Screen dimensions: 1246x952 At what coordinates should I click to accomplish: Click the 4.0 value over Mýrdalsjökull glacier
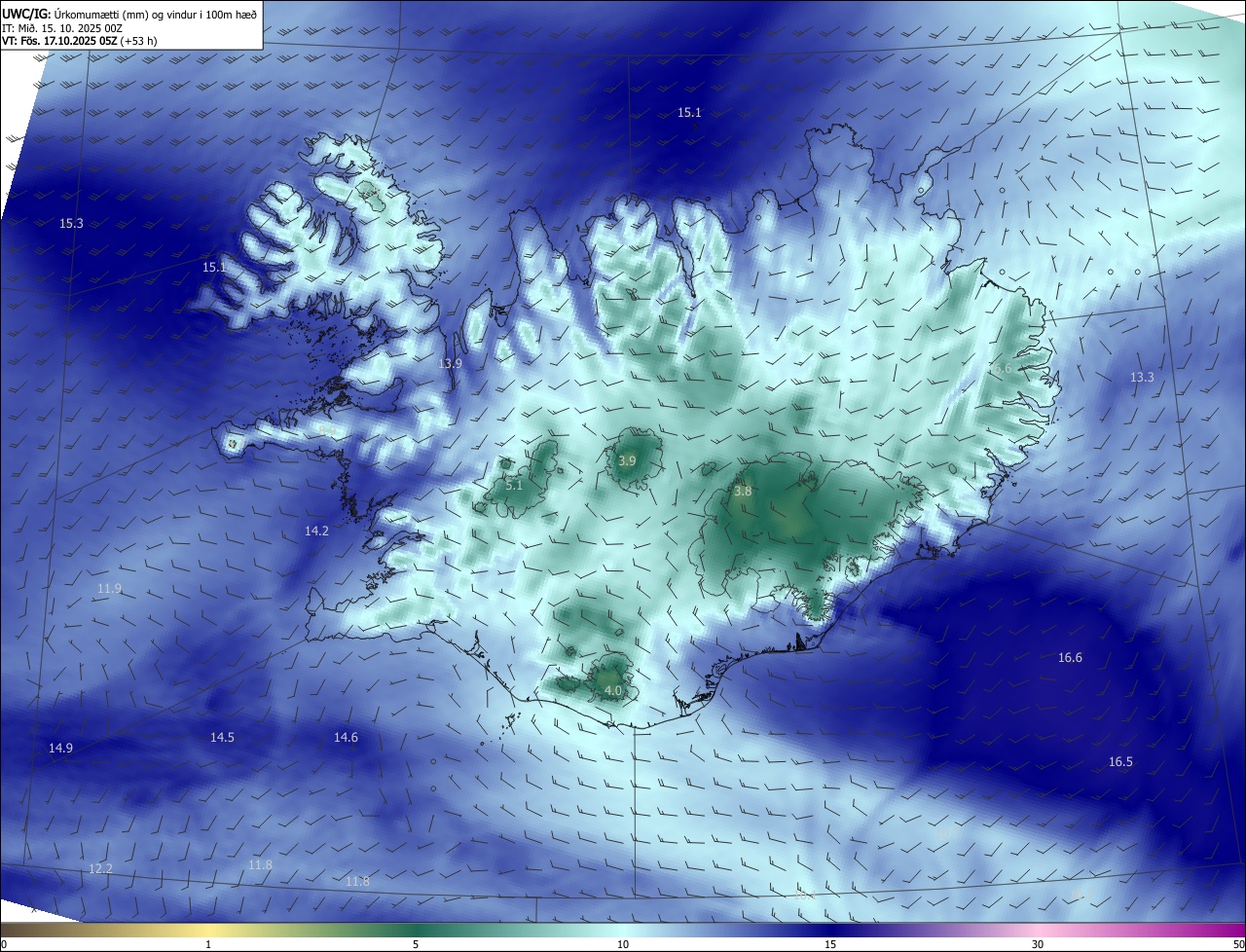(613, 691)
